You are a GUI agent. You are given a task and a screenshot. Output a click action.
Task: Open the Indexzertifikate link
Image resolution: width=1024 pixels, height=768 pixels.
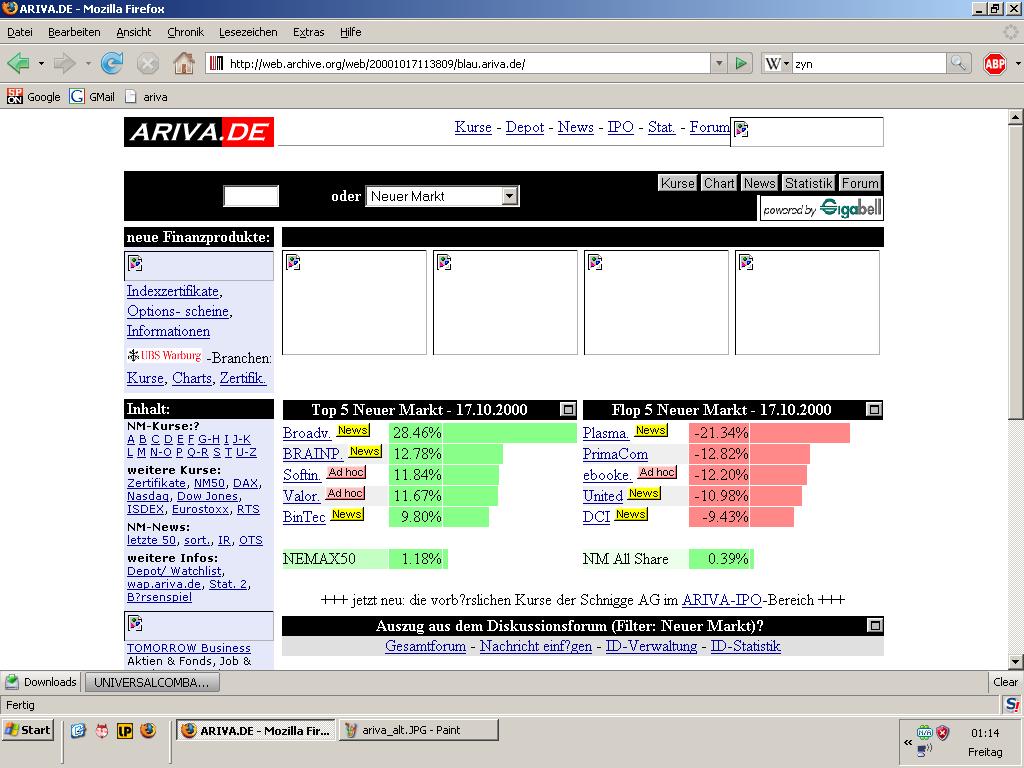pyautogui.click(x=173, y=291)
